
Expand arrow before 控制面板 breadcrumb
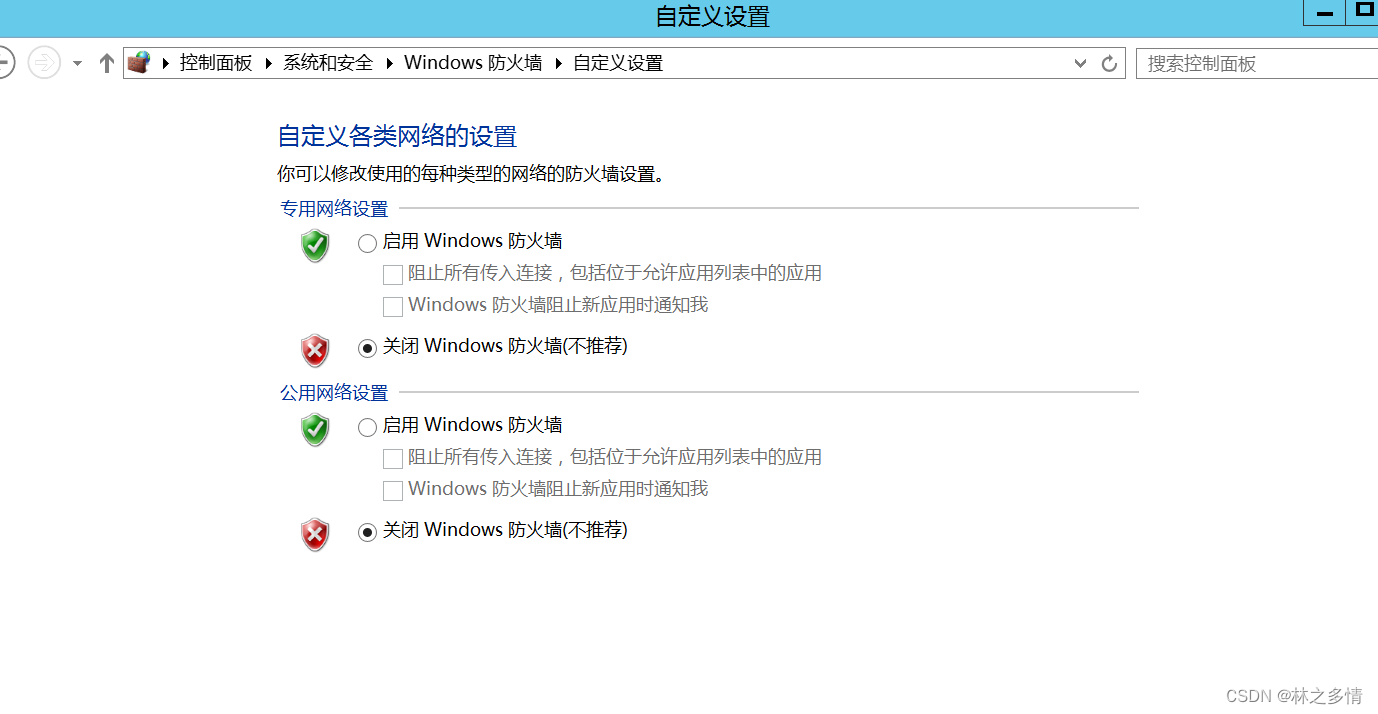(165, 63)
